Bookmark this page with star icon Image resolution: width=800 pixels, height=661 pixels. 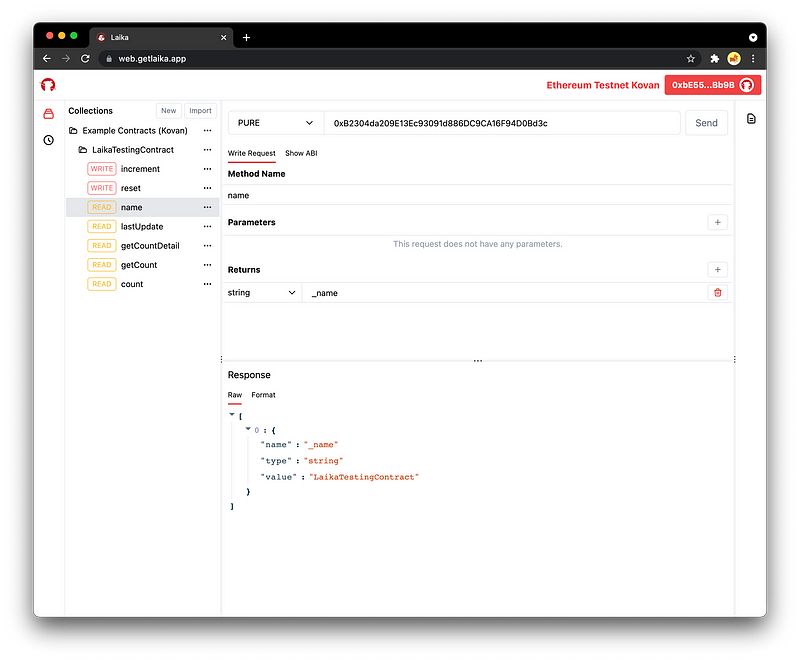click(x=691, y=59)
